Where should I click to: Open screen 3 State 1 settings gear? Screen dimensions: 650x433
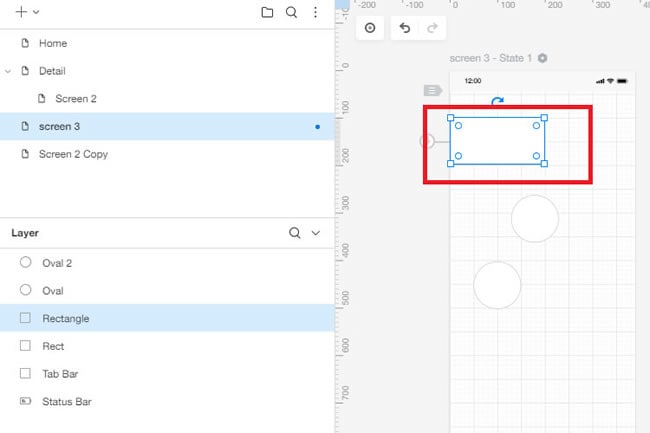click(542, 58)
